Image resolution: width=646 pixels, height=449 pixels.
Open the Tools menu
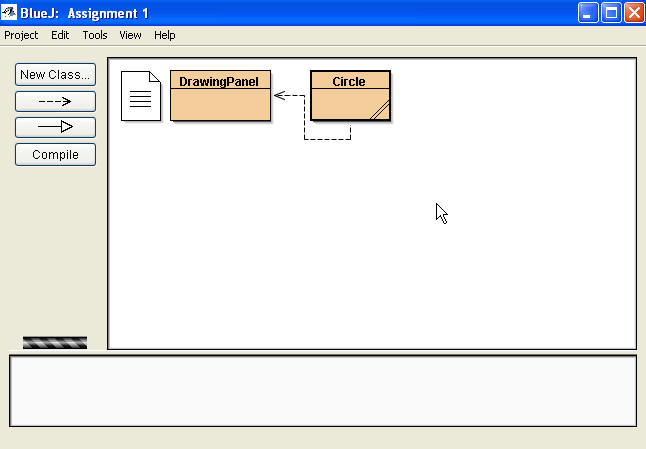click(x=95, y=35)
